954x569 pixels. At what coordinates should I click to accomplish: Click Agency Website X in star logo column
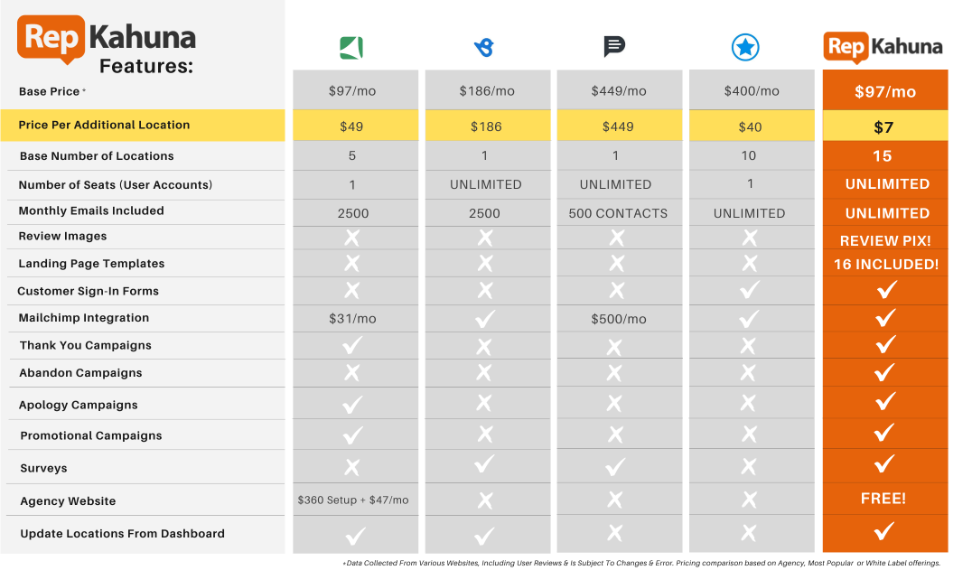tap(749, 500)
